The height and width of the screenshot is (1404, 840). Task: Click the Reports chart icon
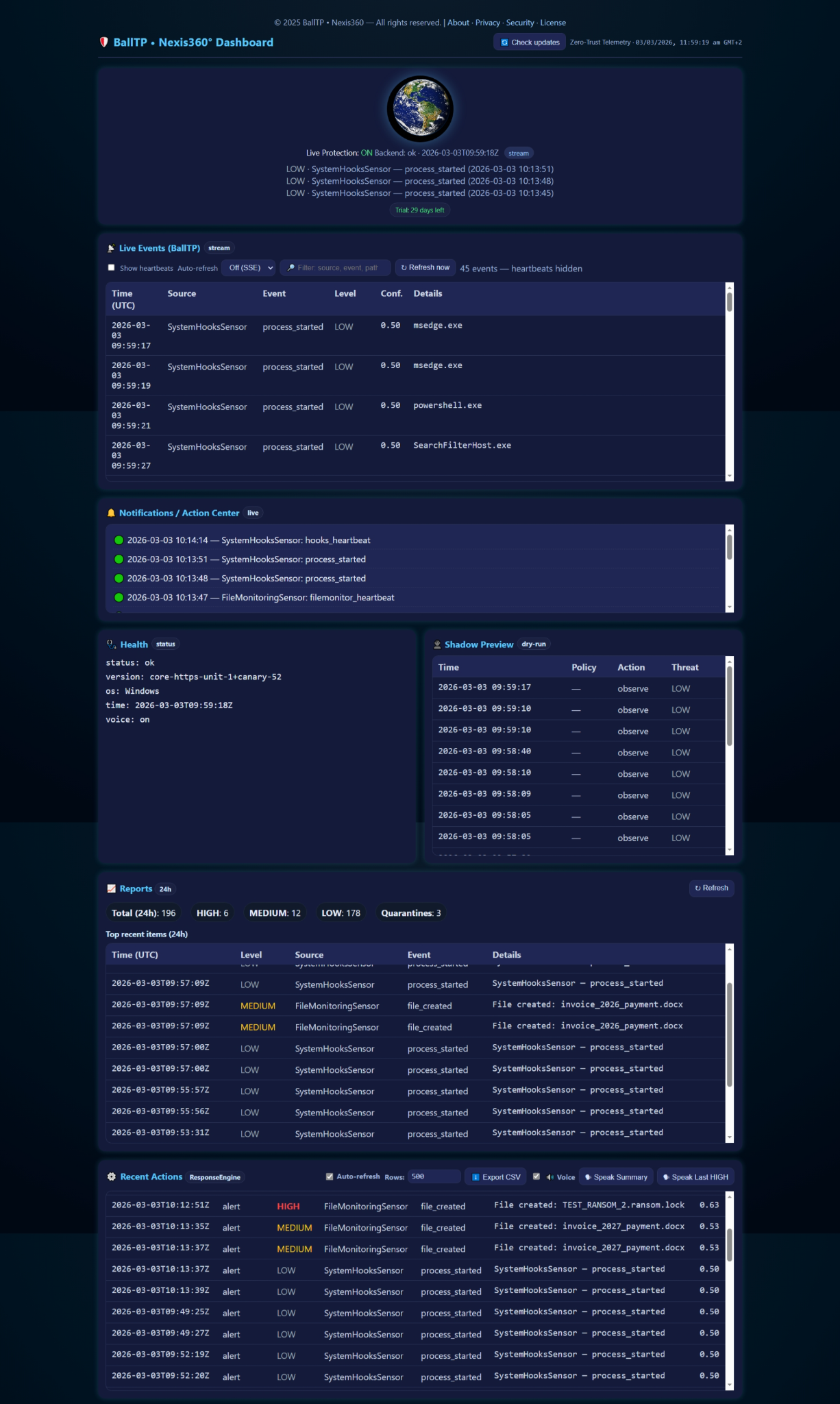coord(111,888)
